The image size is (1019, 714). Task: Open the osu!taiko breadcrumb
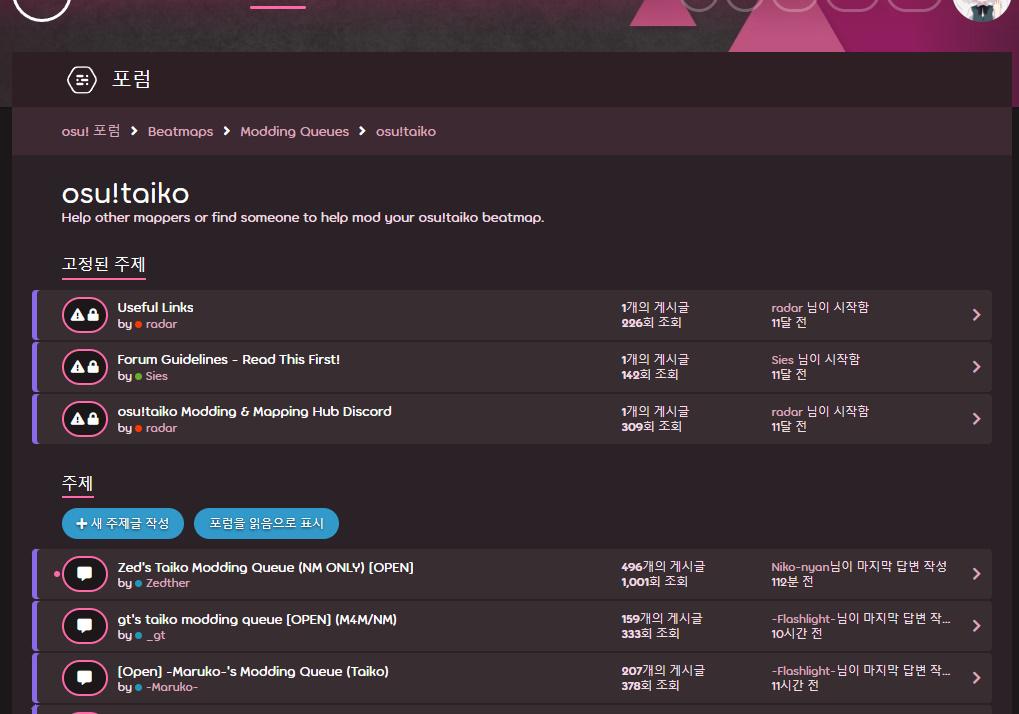pyautogui.click(x=406, y=131)
